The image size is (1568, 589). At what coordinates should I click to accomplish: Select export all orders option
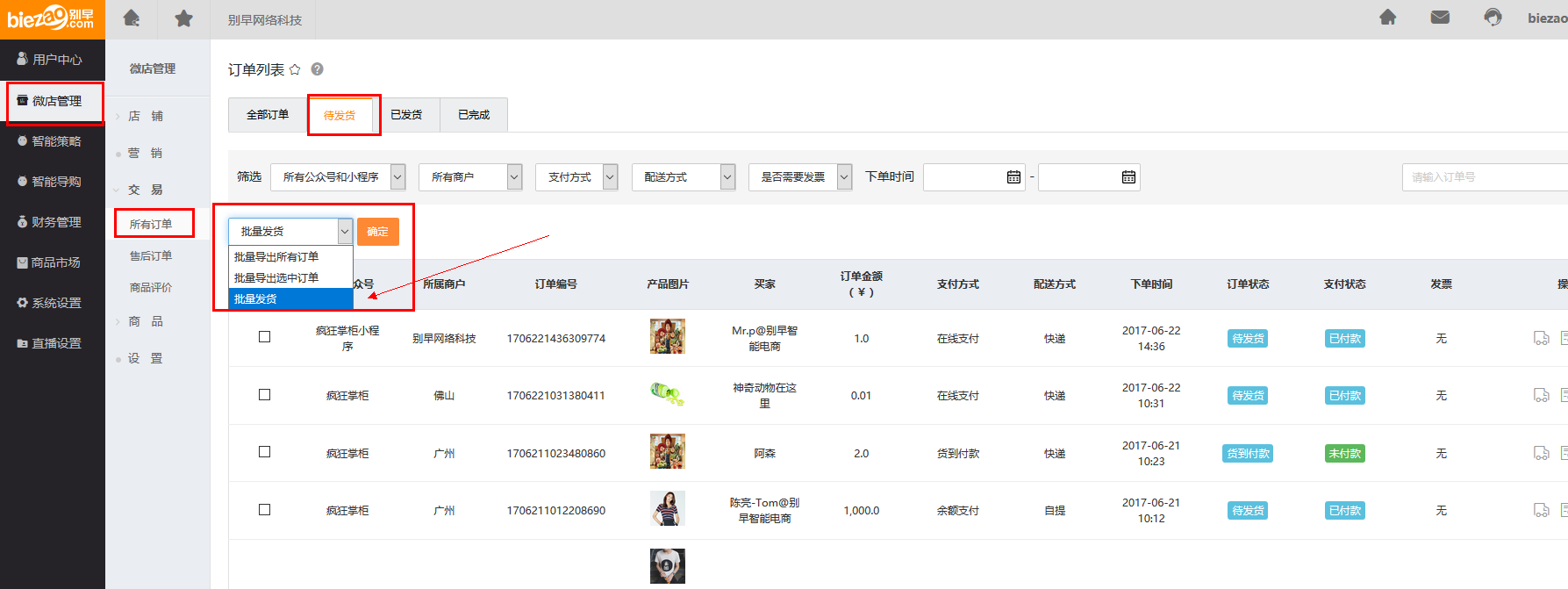point(276,257)
